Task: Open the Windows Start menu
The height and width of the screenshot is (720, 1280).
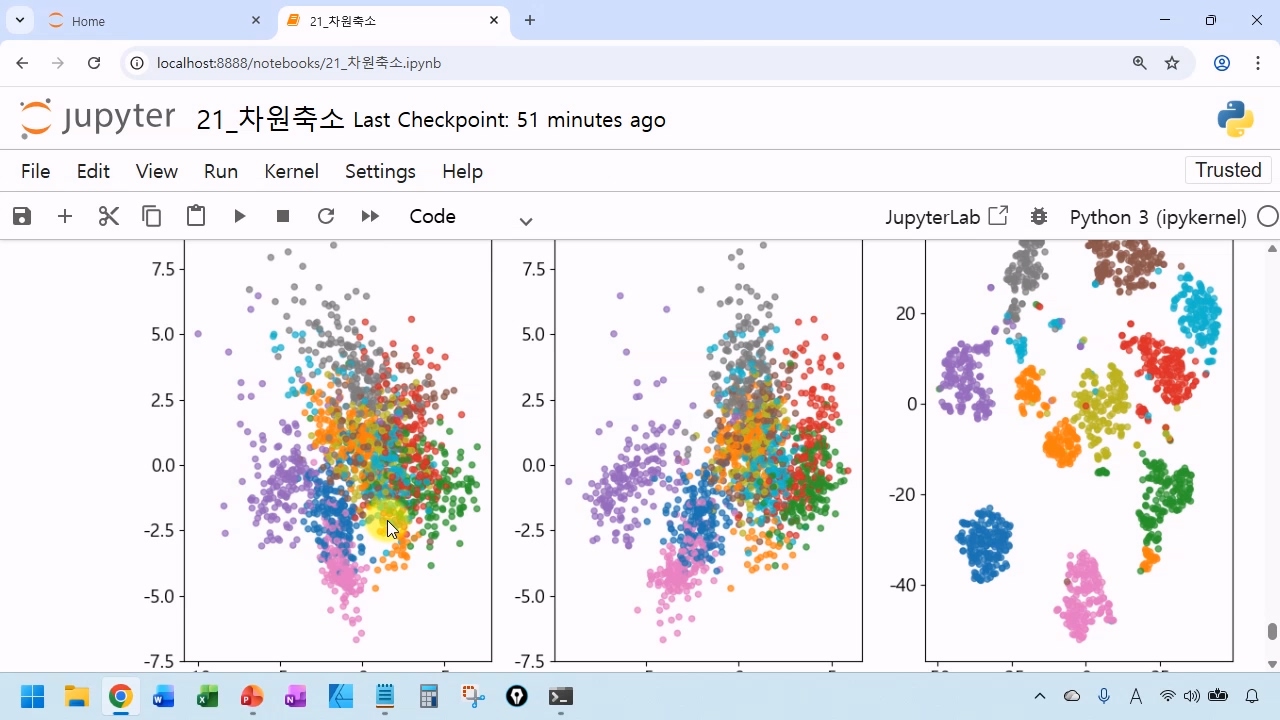Action: pos(32,696)
